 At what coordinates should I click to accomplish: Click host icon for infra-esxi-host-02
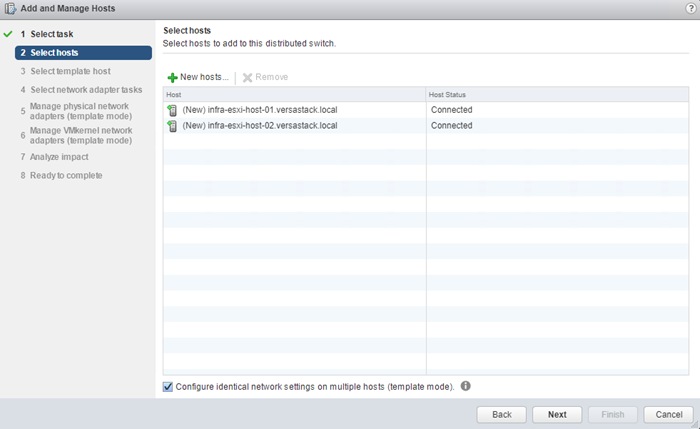(x=172, y=126)
